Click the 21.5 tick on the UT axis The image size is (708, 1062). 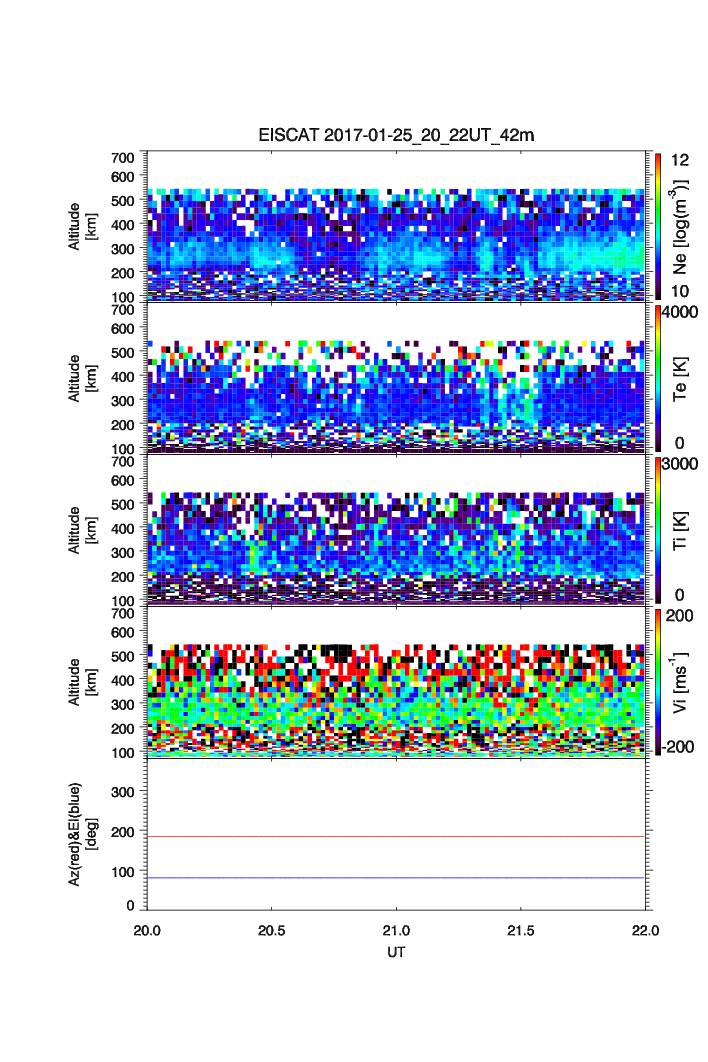point(521,930)
